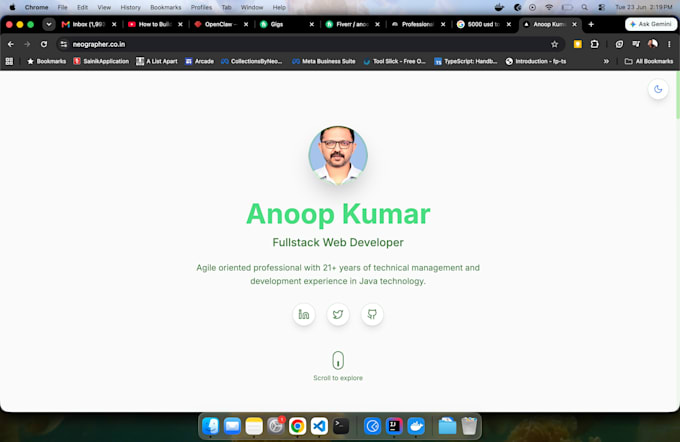Open the Chrome application menu

(36, 7)
